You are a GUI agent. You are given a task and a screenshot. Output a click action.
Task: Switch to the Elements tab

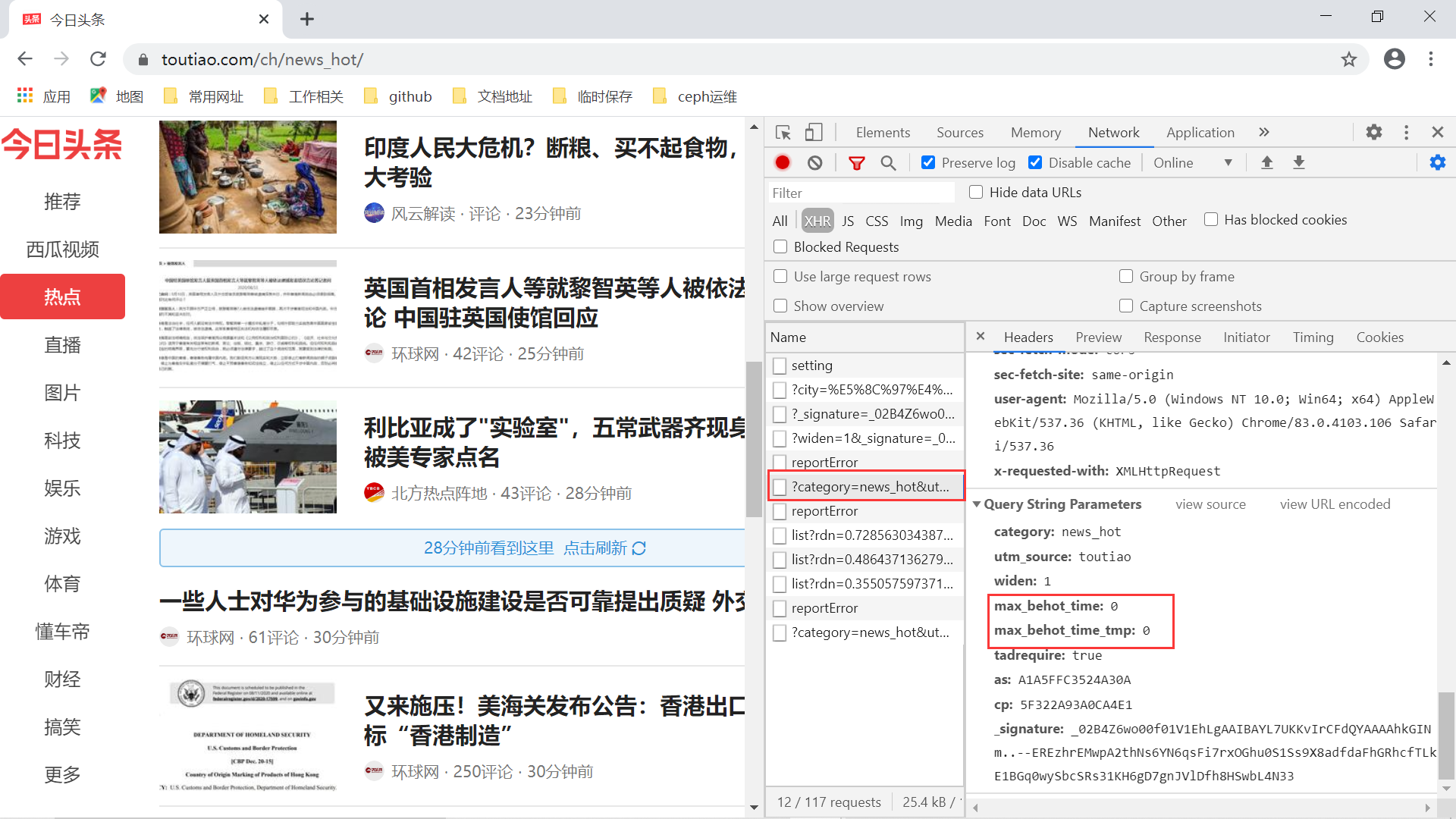coord(883,133)
